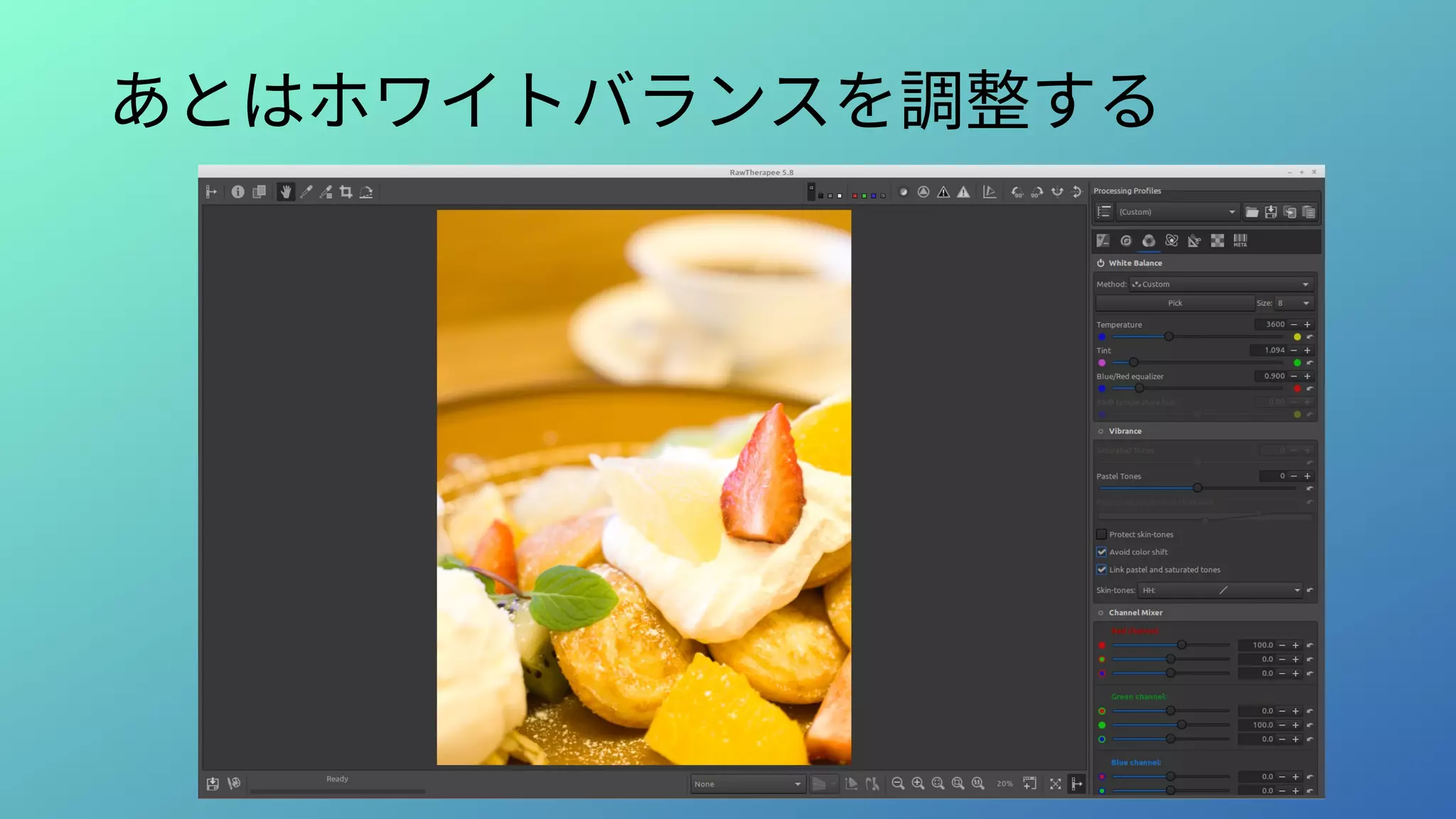
Task: Open the Detail tab
Action: click(1126, 241)
